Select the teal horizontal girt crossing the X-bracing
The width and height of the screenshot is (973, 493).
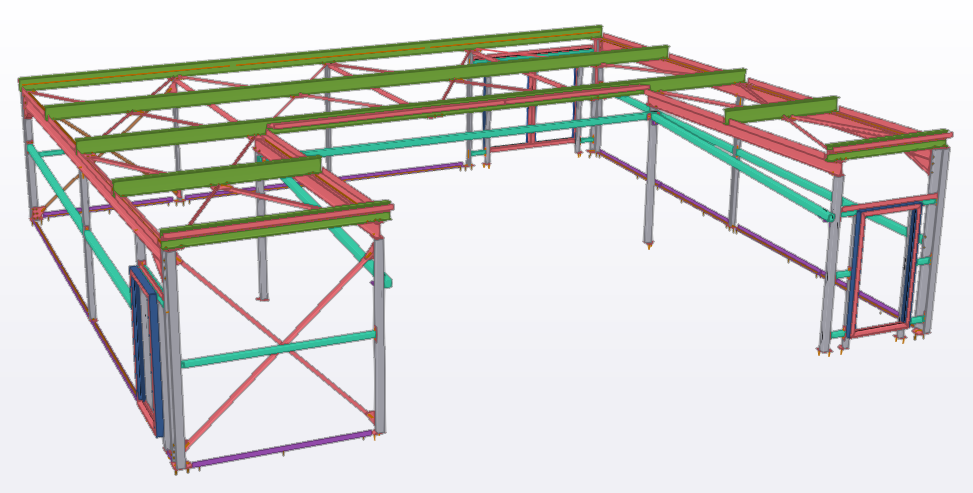point(279,350)
